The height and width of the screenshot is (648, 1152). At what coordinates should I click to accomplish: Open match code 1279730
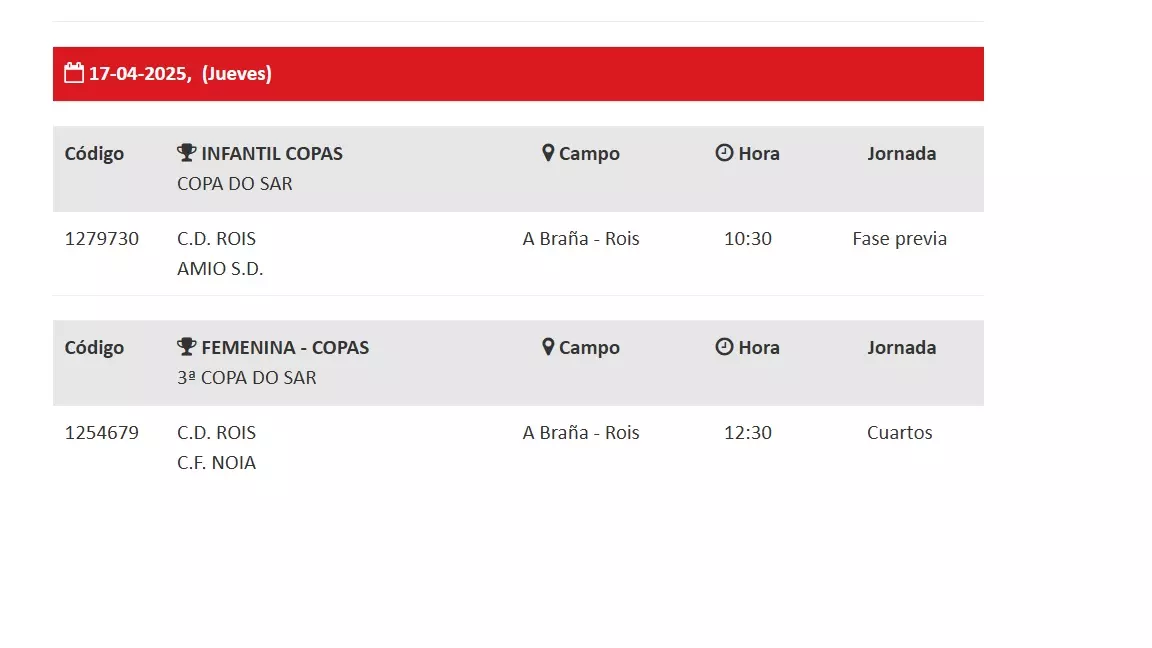pyautogui.click(x=101, y=239)
